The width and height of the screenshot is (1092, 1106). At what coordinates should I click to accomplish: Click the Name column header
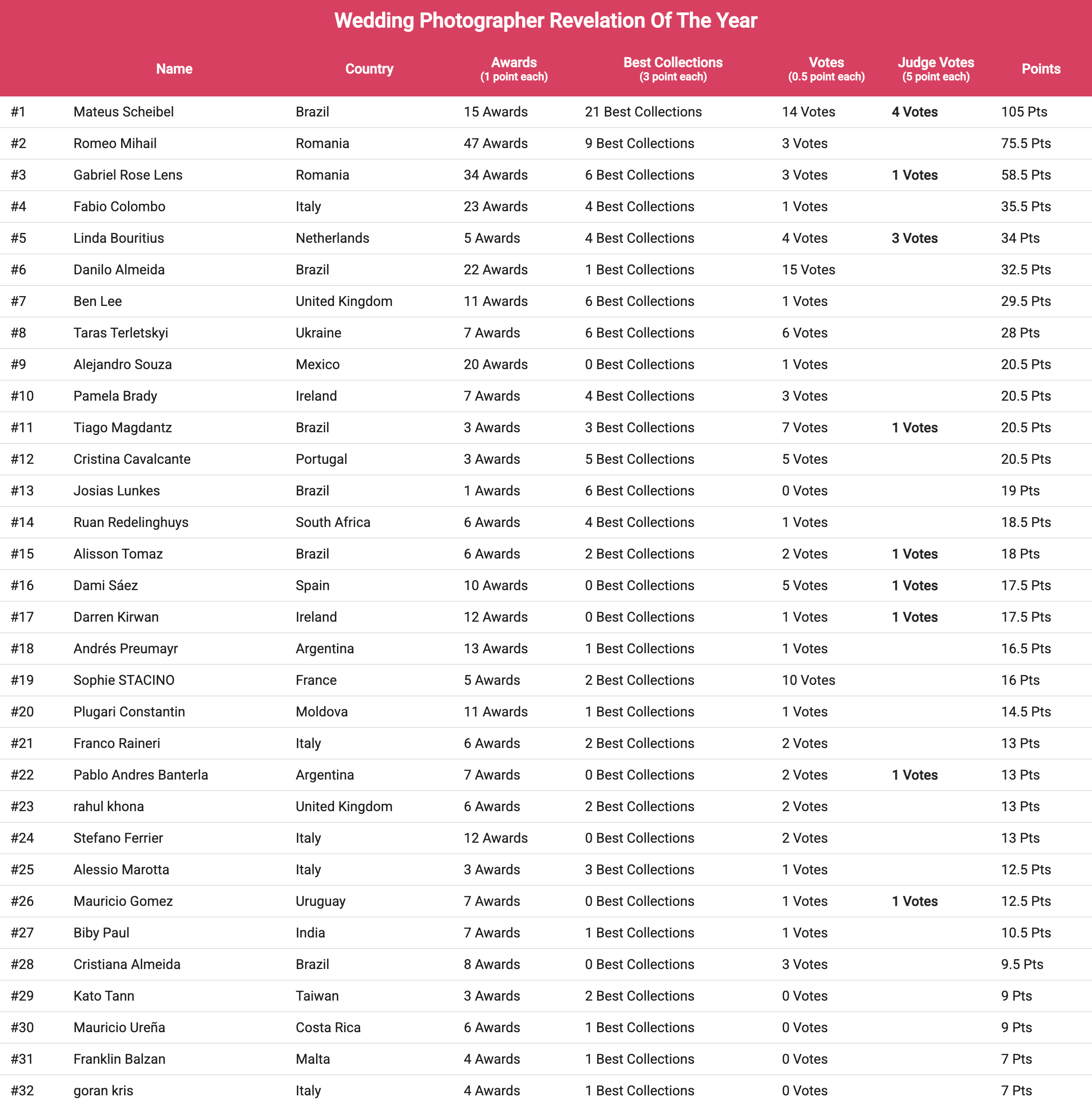(174, 69)
